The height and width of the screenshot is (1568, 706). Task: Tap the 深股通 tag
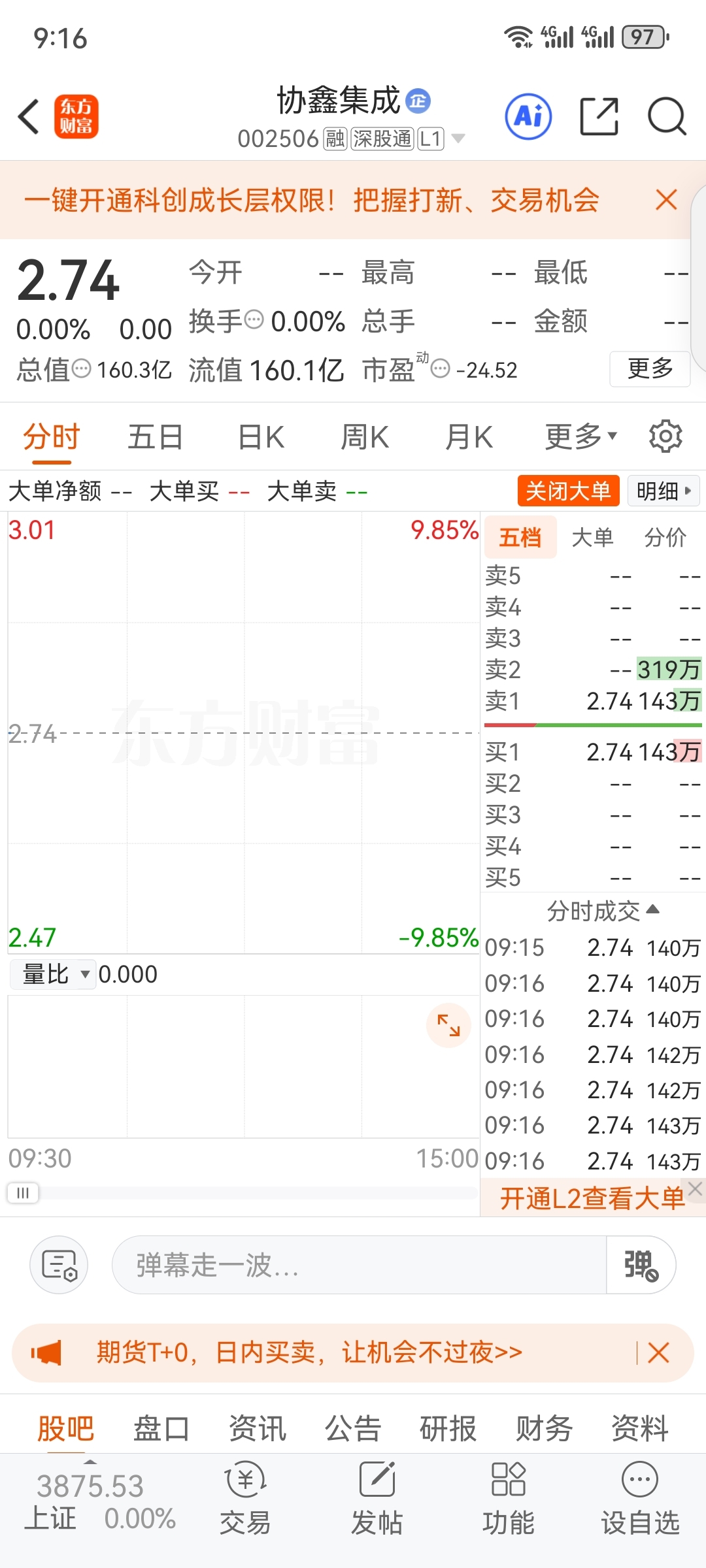tap(382, 139)
